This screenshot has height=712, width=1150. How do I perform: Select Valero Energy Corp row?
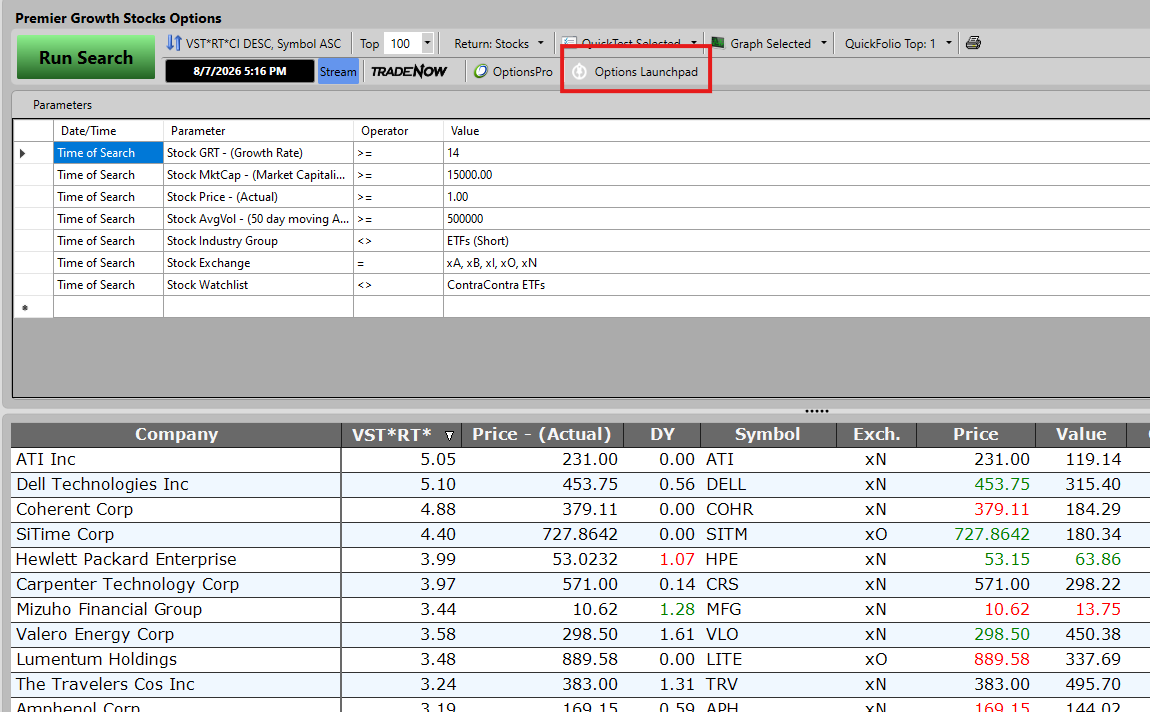click(x=580, y=634)
